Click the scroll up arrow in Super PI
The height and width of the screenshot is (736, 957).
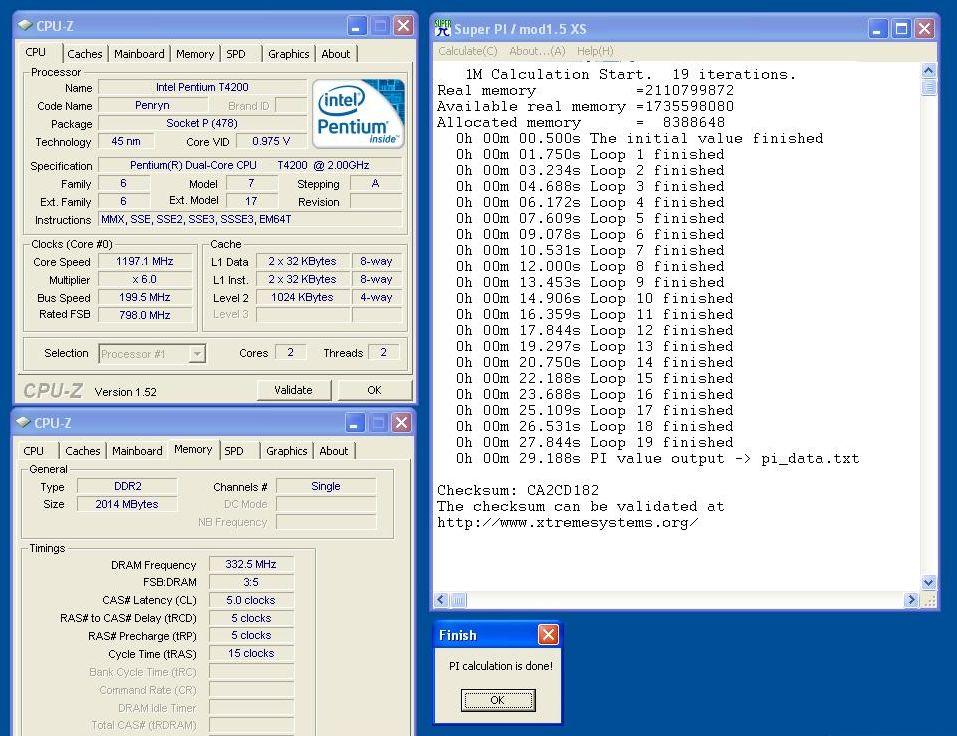pyautogui.click(x=928, y=71)
